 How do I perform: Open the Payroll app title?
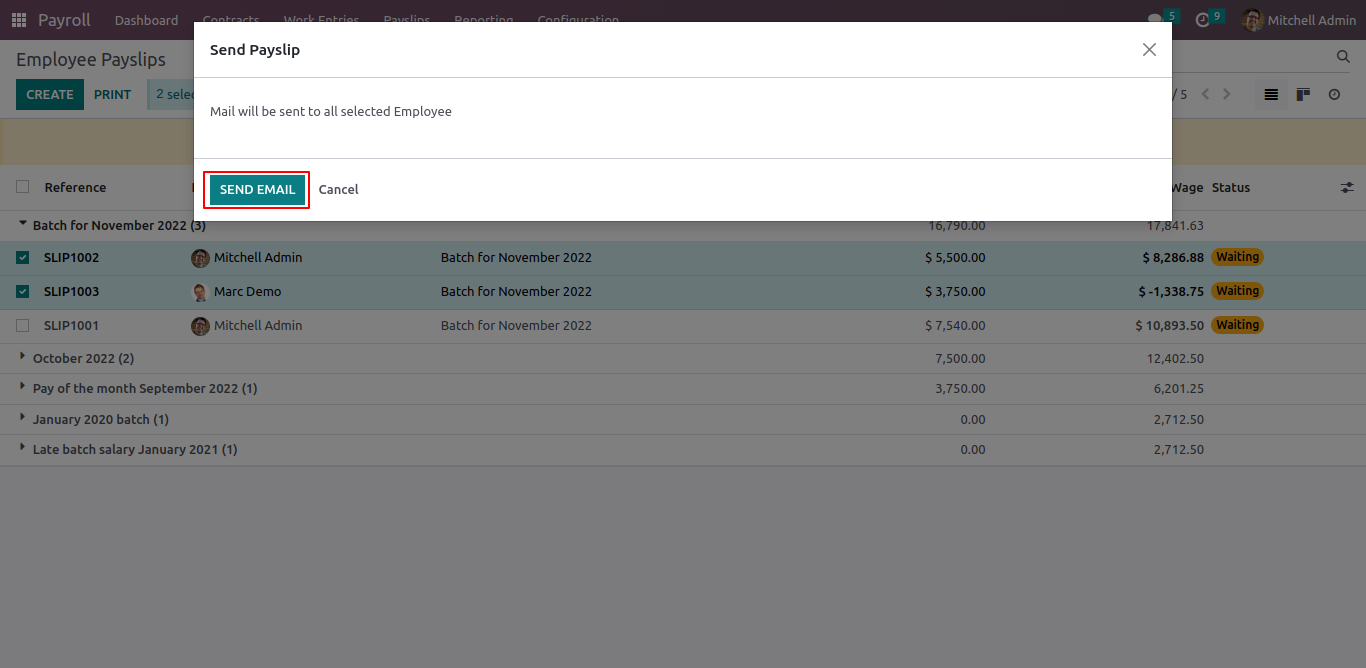pos(64,20)
